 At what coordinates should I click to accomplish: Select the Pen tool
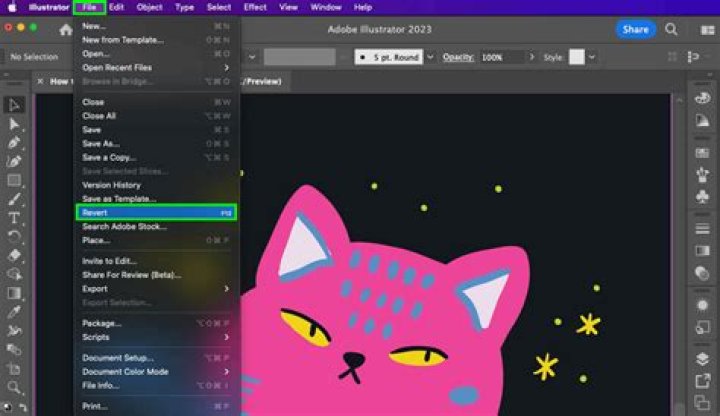pos(14,143)
